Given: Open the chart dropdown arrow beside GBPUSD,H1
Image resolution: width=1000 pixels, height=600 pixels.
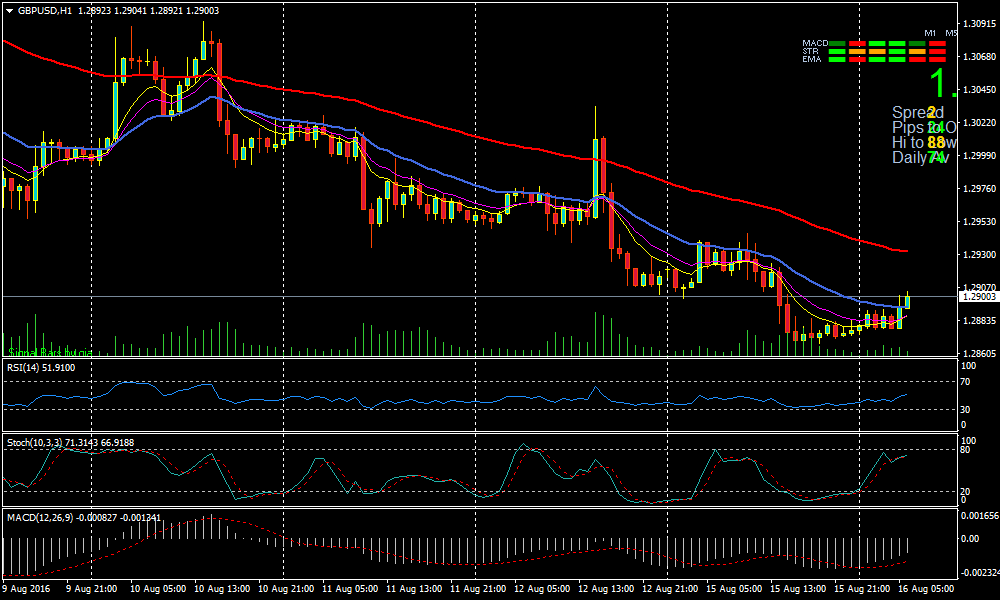Looking at the screenshot, I should [9, 10].
